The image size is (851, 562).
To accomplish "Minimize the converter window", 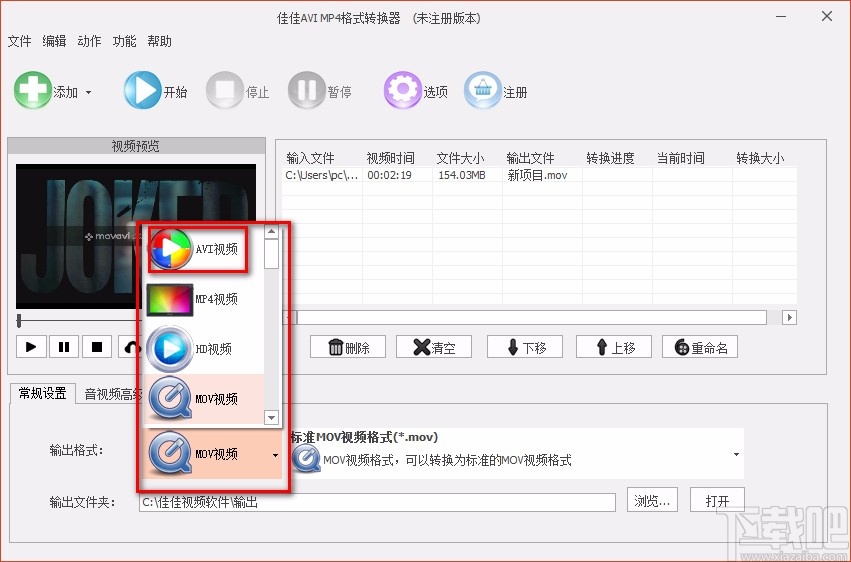I will 781,16.
